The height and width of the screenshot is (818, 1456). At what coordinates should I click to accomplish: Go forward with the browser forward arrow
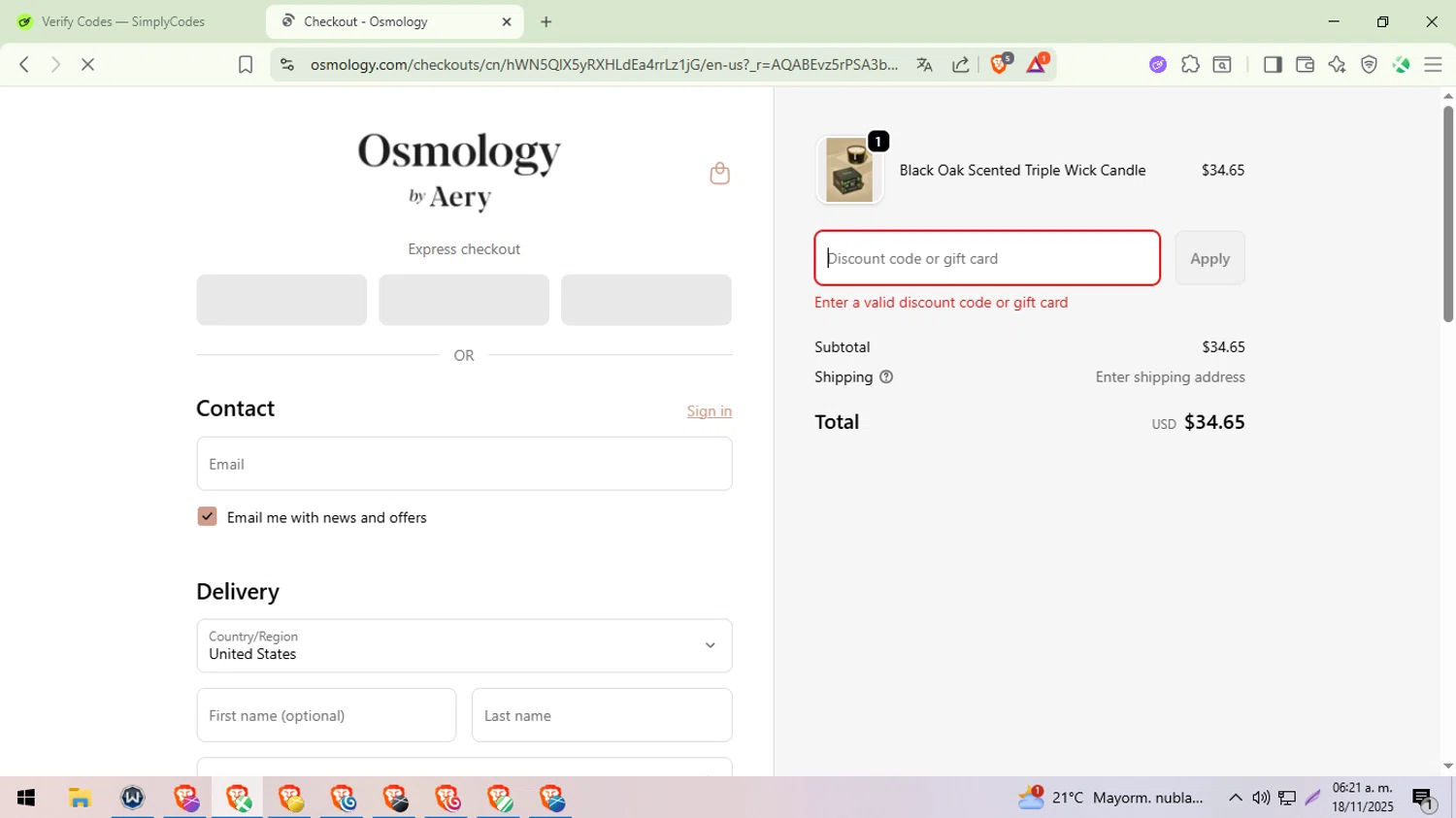point(55,64)
